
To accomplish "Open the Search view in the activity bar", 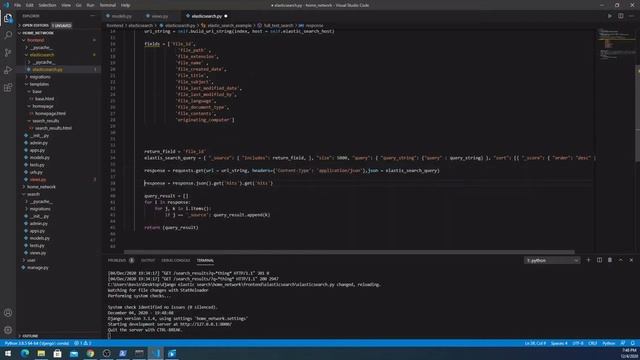I will point(8,35).
